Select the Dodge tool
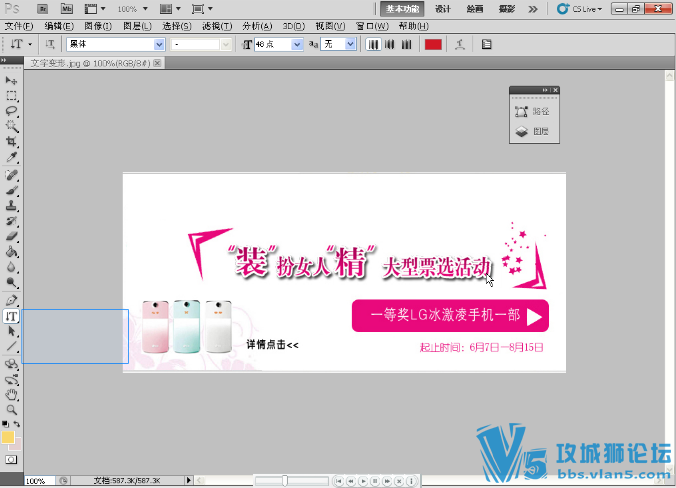676x488 pixels. tap(11, 283)
